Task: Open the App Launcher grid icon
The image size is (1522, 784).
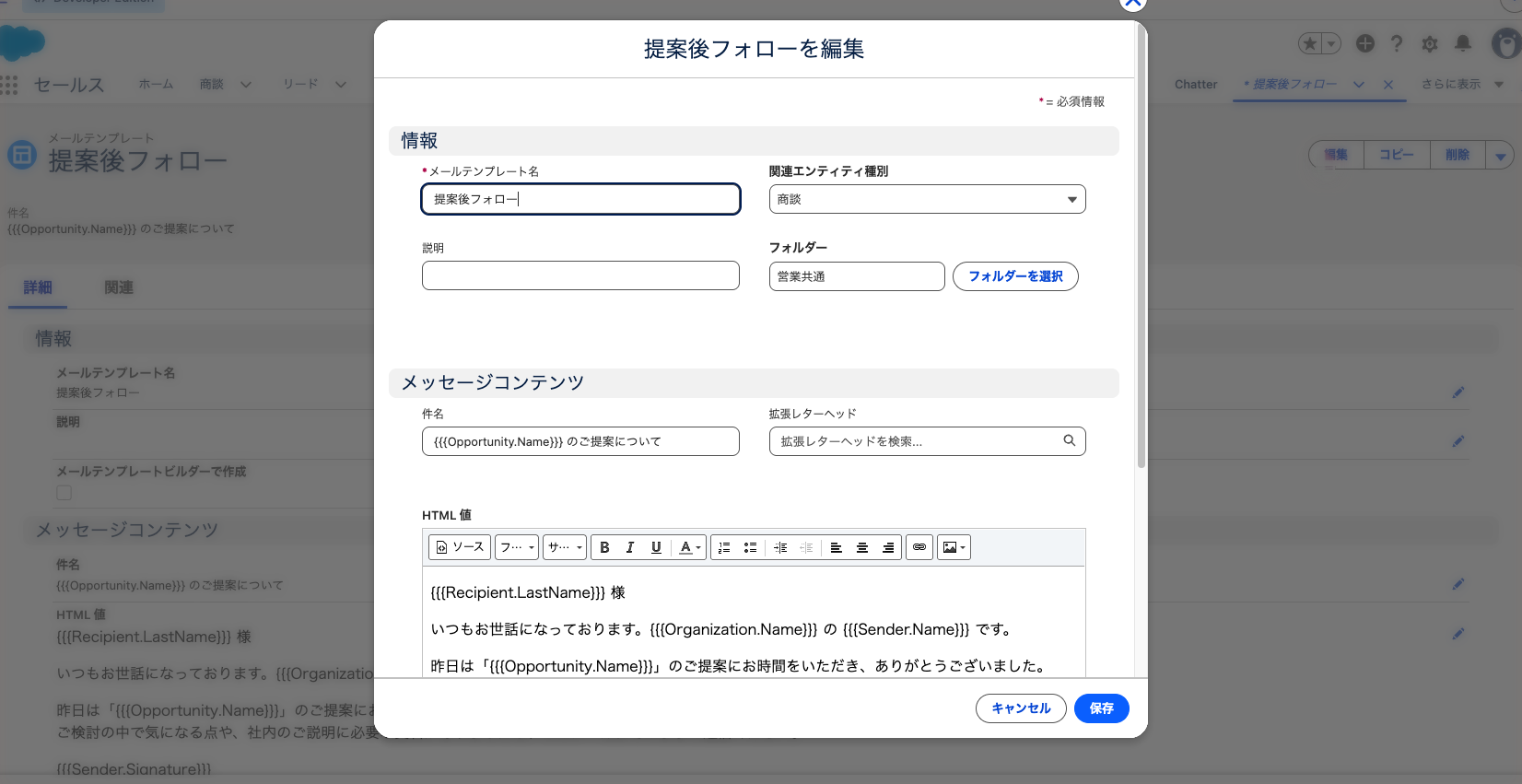Action: 9,85
